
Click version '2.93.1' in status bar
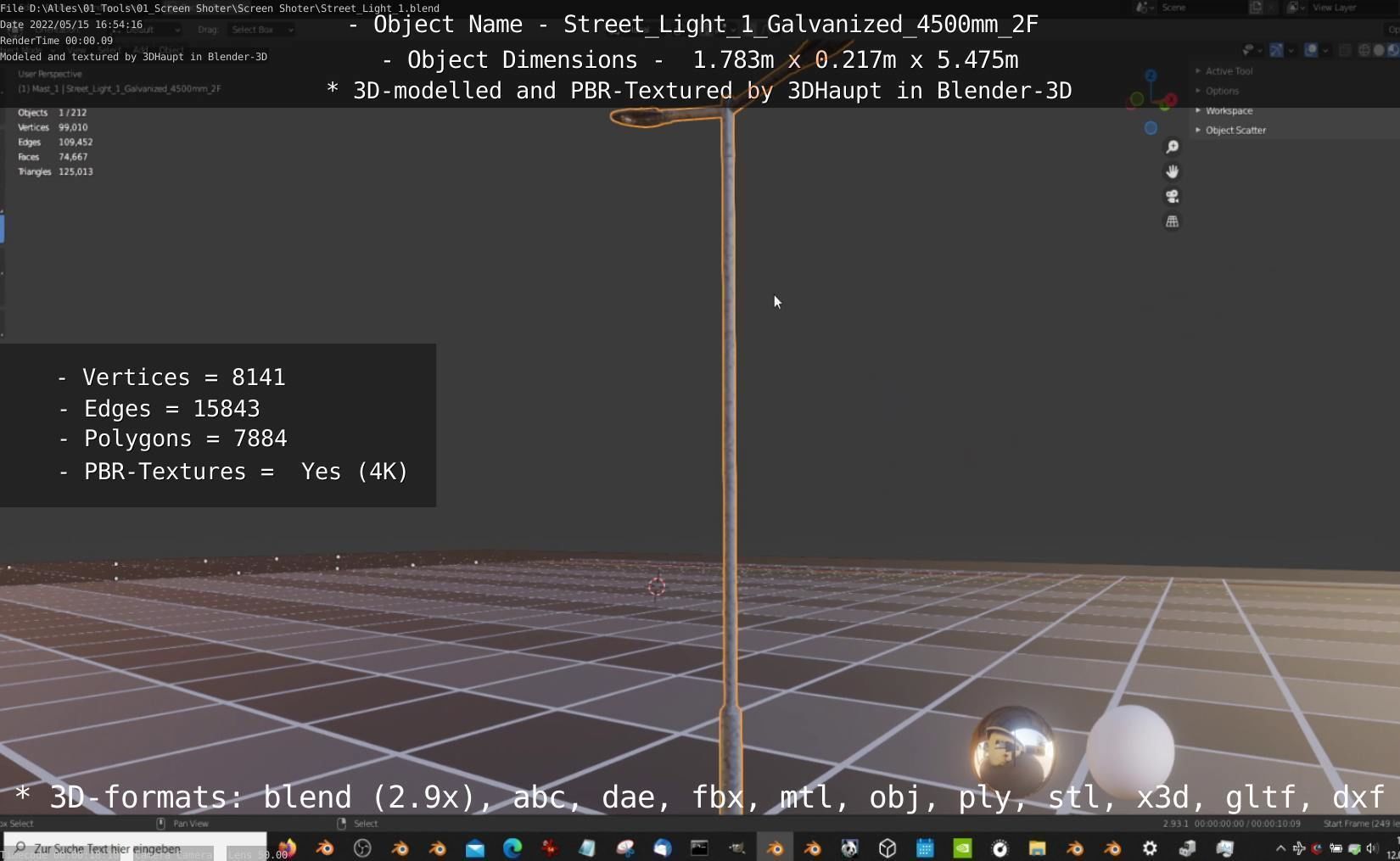coord(1175,823)
